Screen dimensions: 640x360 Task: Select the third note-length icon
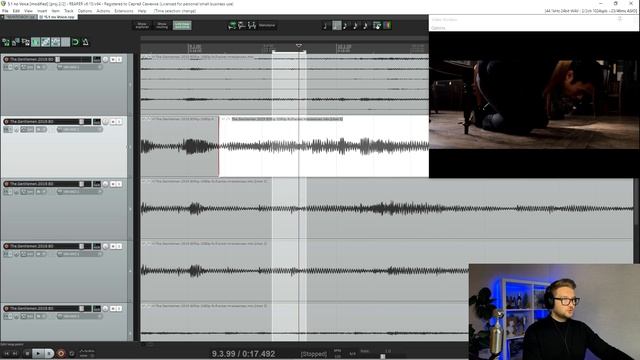coord(346,26)
